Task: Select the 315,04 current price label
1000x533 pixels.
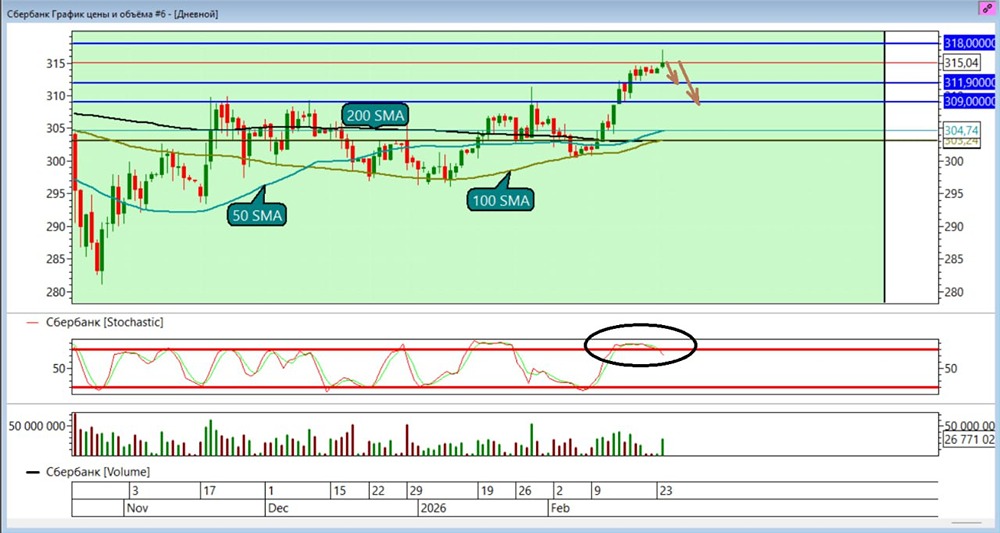Action: coord(960,62)
